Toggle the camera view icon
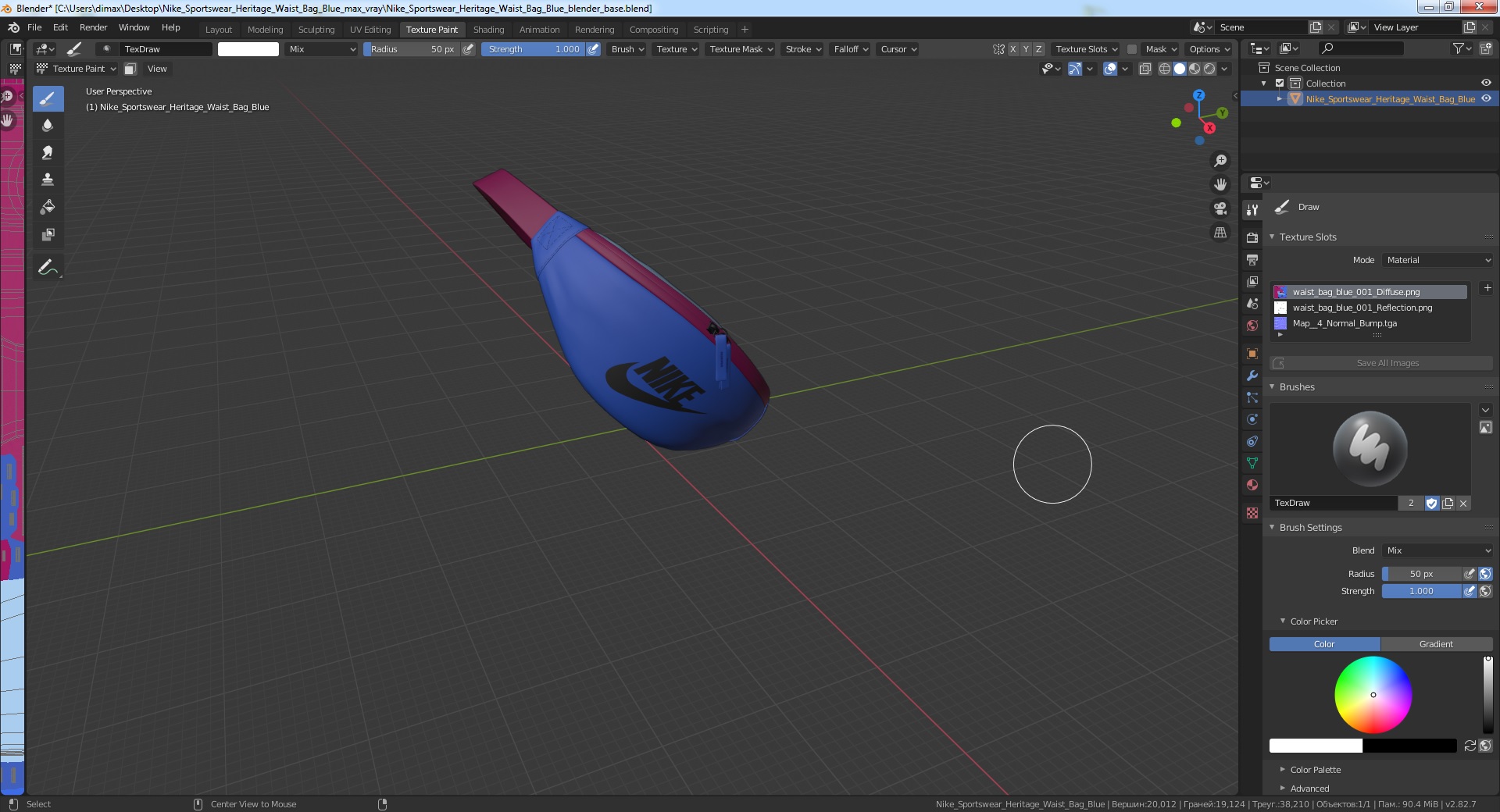The image size is (1500, 812). [x=1220, y=208]
